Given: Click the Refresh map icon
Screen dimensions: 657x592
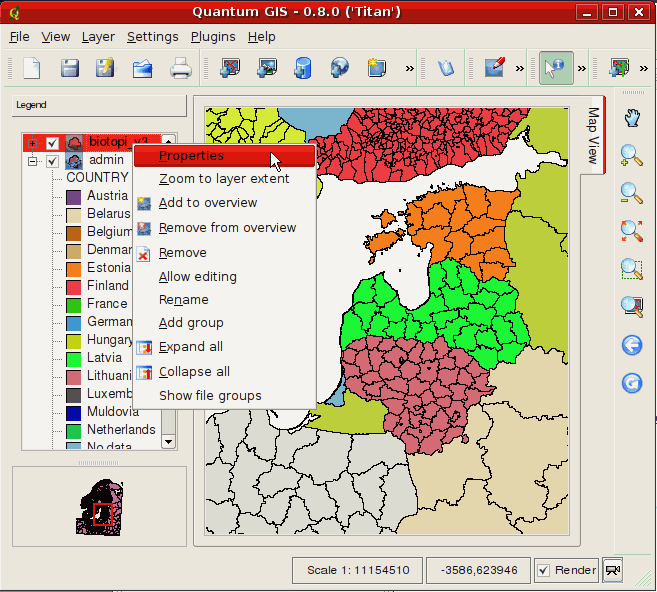Looking at the screenshot, I should (x=632, y=383).
